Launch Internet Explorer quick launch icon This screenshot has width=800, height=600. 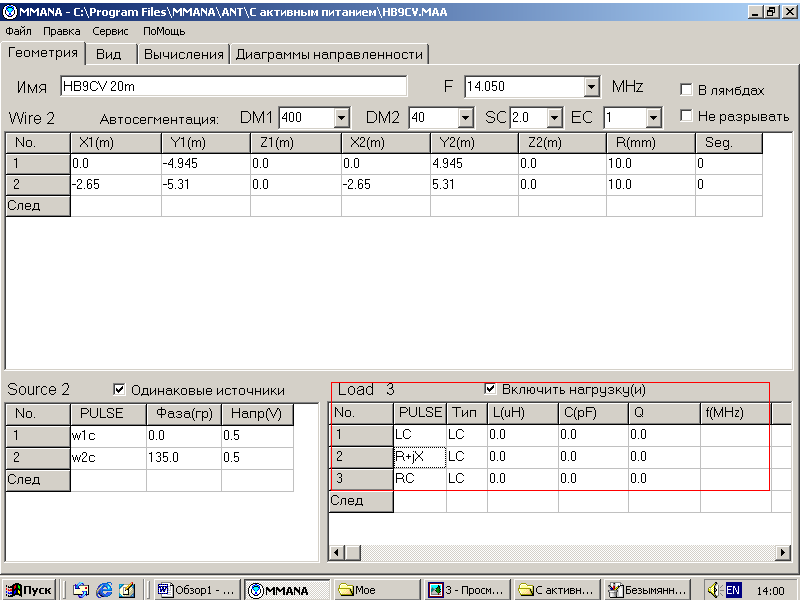(x=104, y=590)
